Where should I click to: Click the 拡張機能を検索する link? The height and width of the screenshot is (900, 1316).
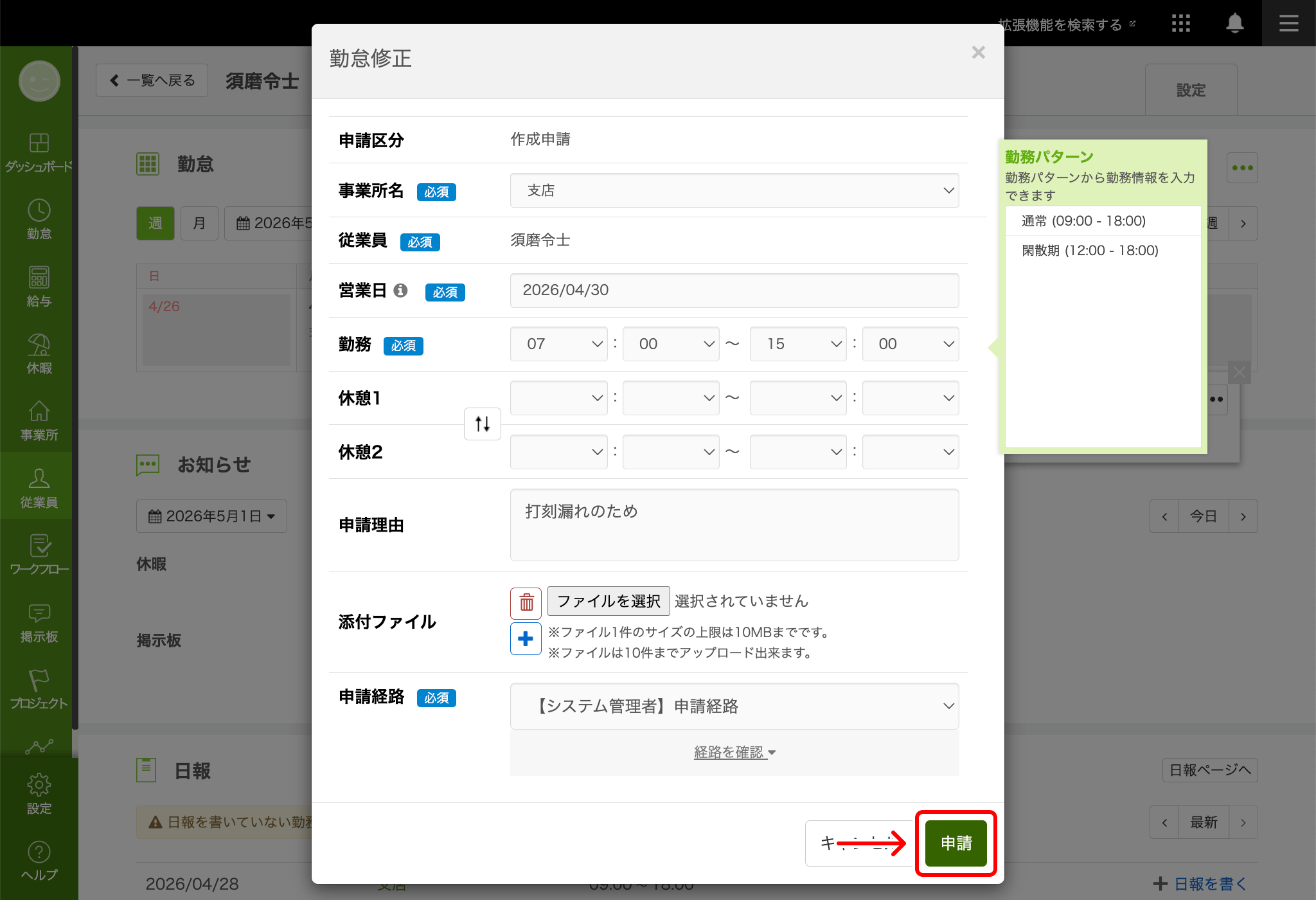[1067, 24]
